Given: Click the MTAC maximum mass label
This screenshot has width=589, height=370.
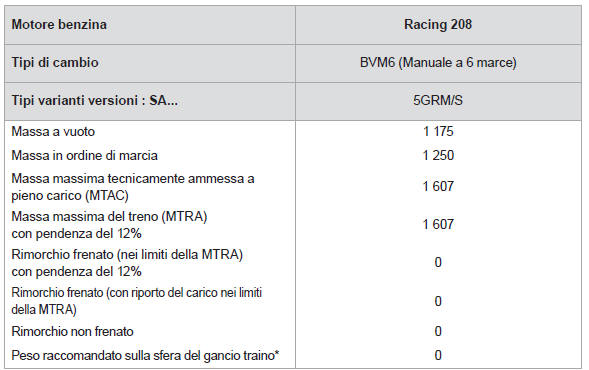Looking at the screenshot, I should point(133,187).
